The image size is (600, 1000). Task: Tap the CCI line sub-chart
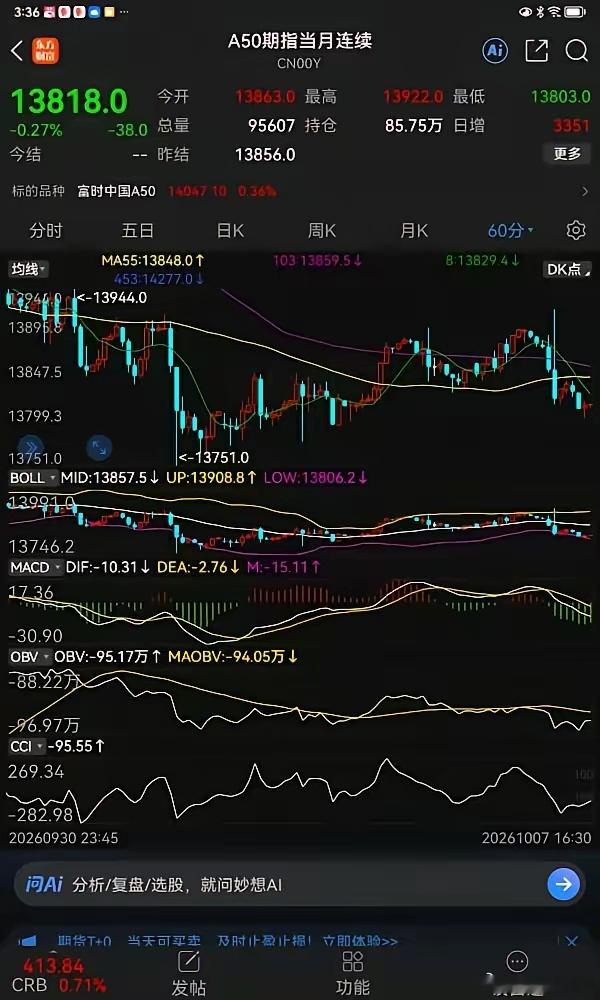[300, 791]
